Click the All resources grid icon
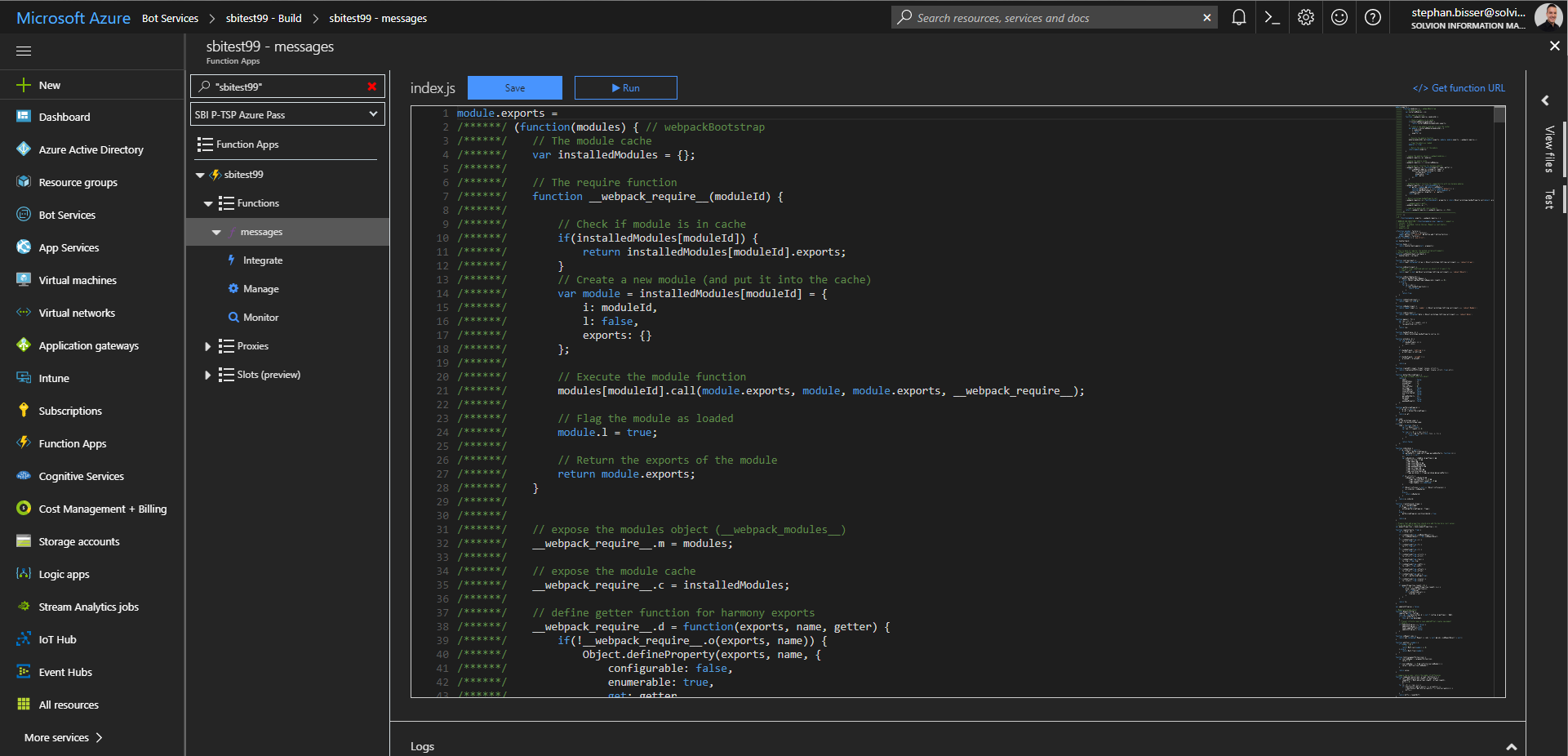 click(24, 705)
